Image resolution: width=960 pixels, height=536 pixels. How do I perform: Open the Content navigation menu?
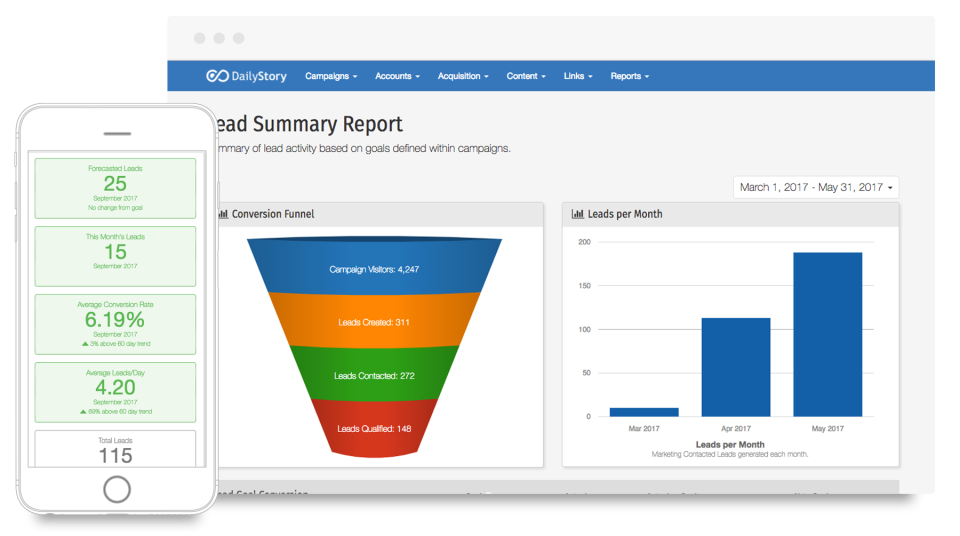point(526,76)
